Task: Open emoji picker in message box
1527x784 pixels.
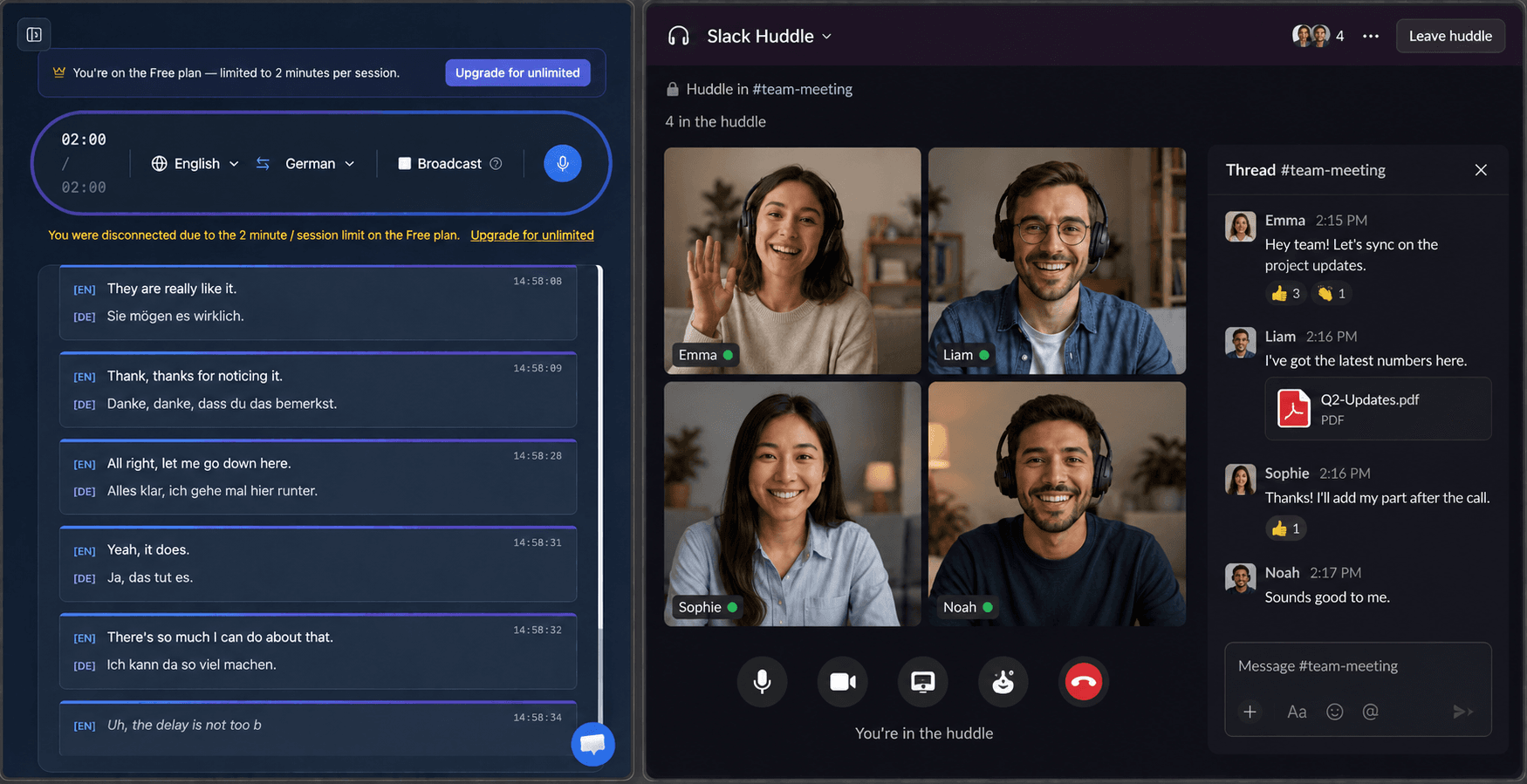Action: point(1334,712)
